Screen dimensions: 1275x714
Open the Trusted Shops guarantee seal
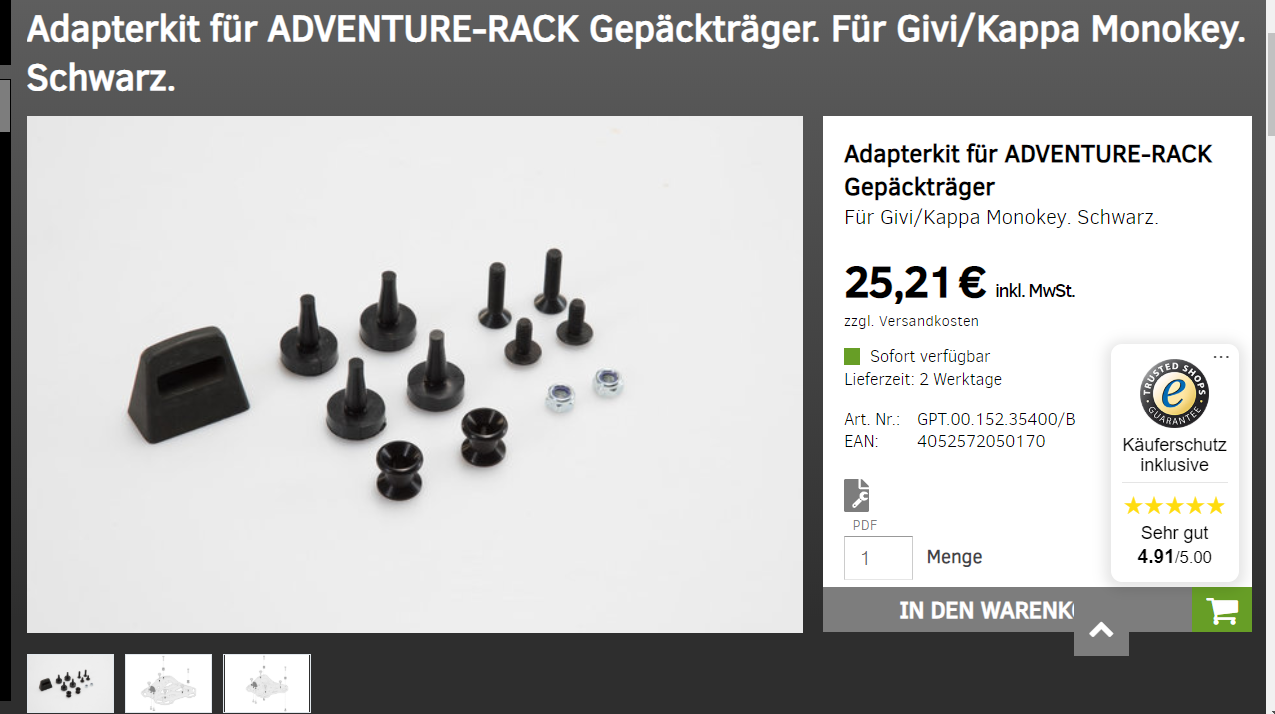click(x=1174, y=392)
